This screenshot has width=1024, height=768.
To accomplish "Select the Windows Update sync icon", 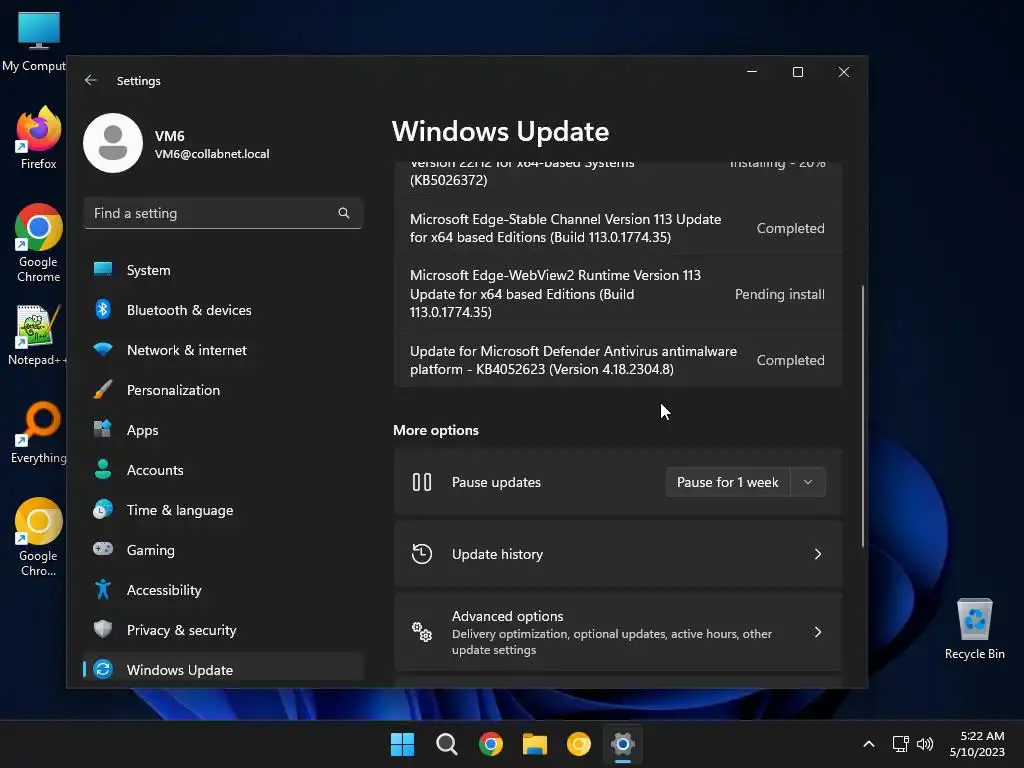I will pyautogui.click(x=103, y=669).
